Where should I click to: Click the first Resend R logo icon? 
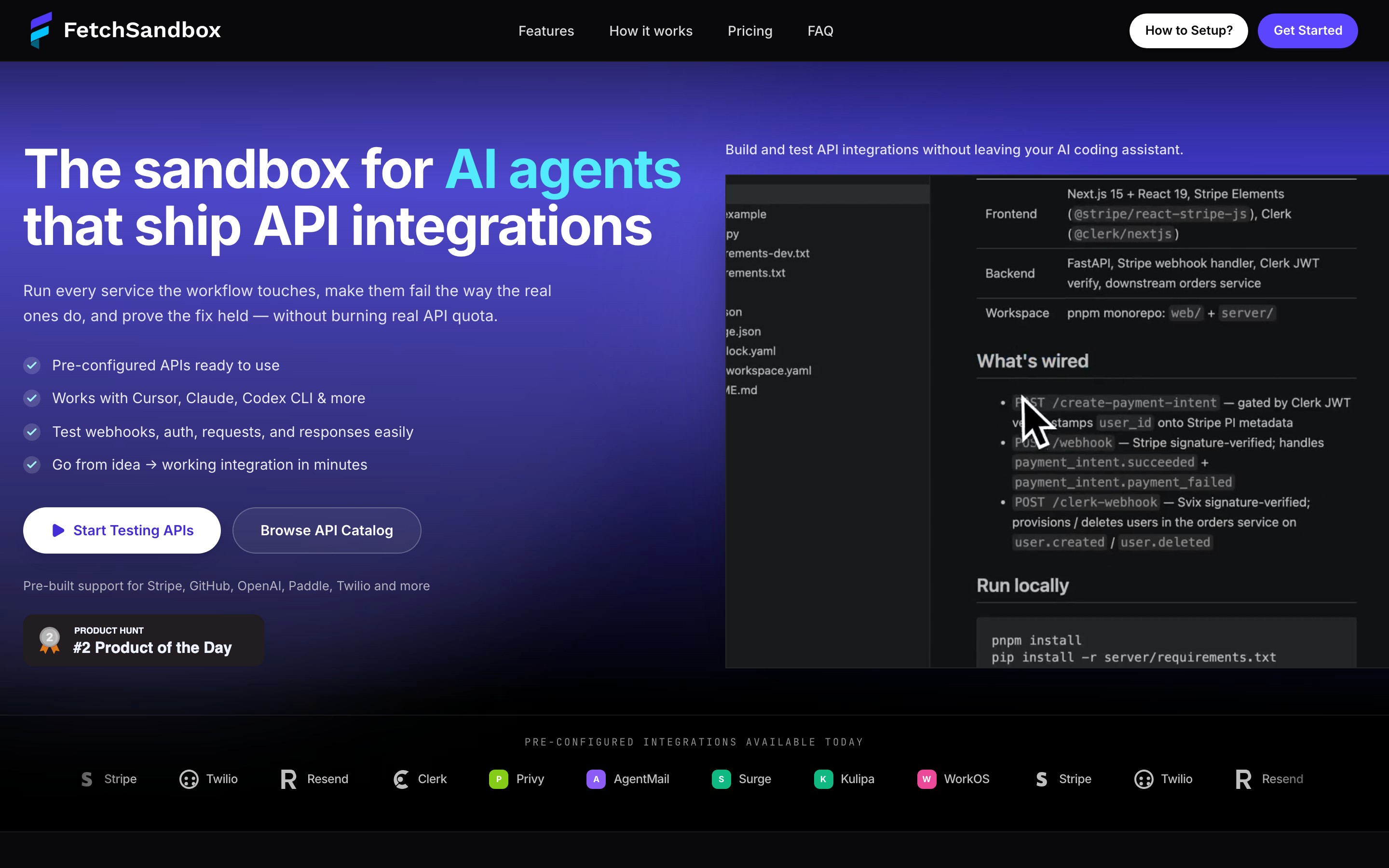click(289, 779)
